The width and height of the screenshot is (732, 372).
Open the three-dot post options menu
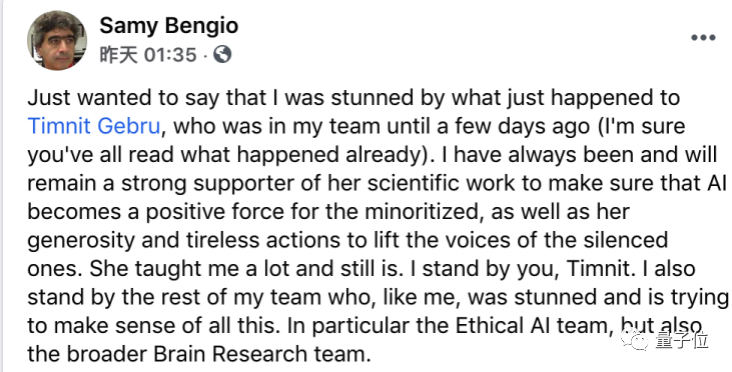point(704,38)
